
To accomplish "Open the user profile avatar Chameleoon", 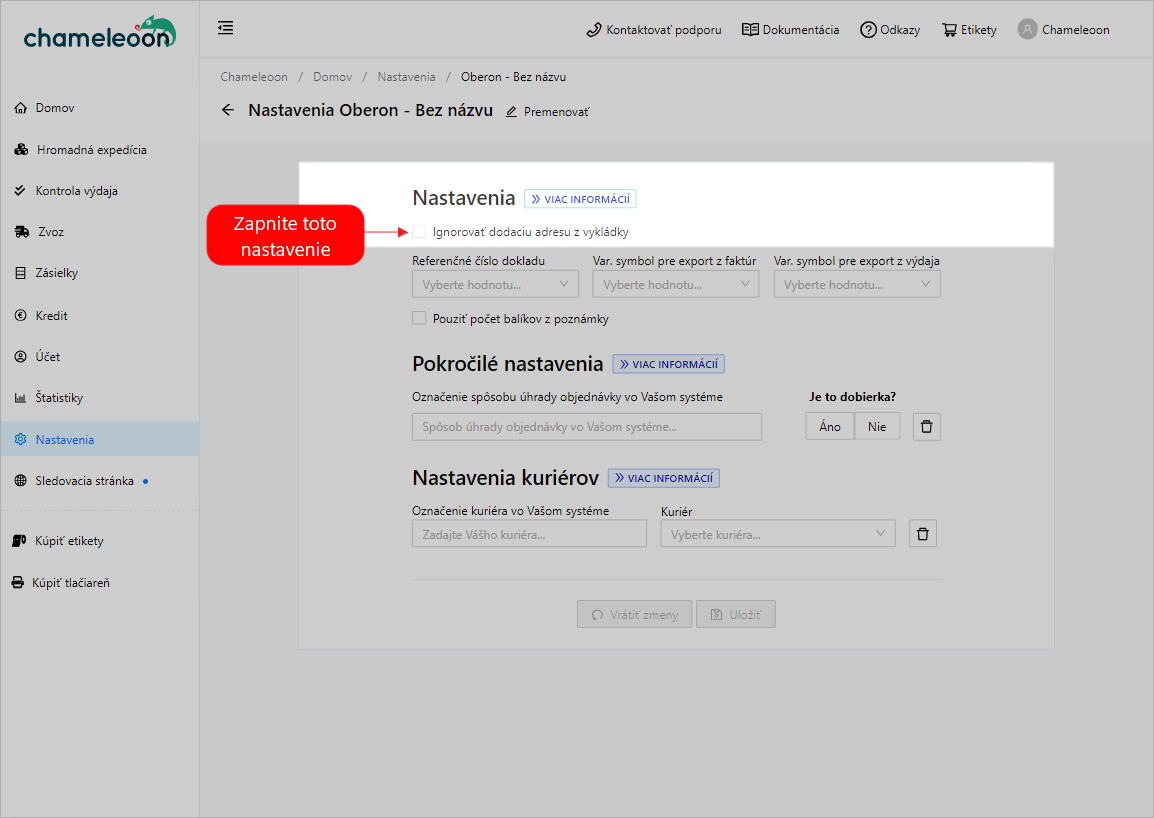I will 1027,29.
